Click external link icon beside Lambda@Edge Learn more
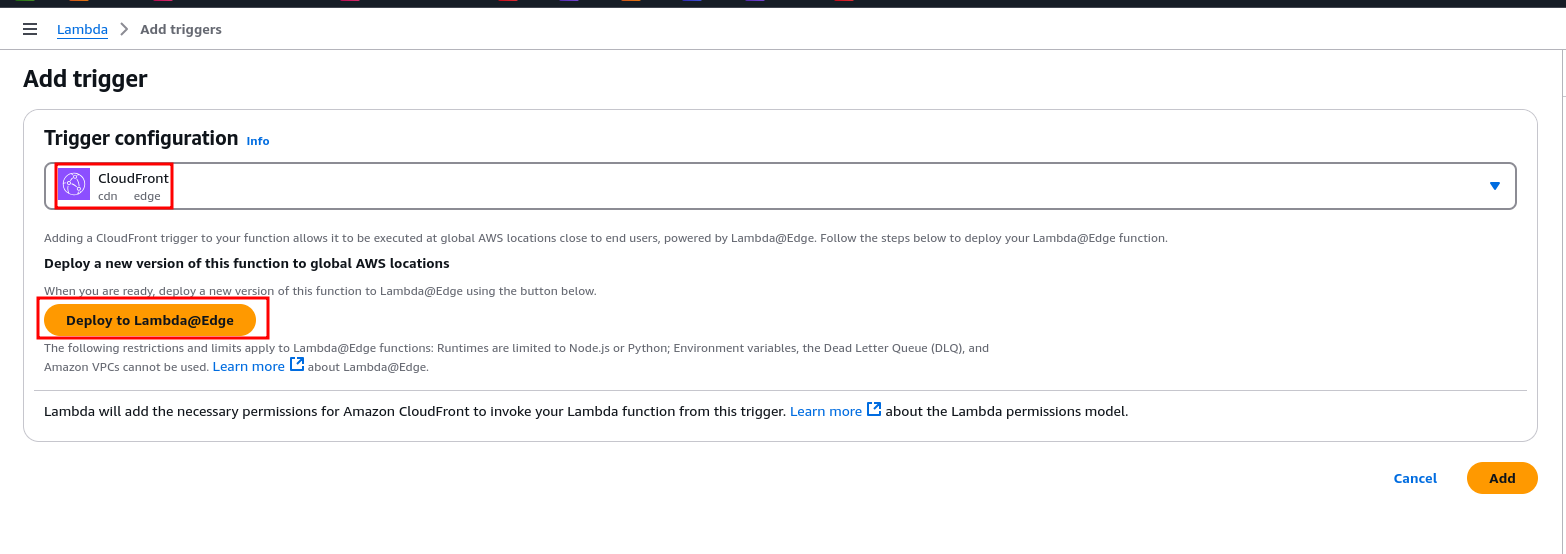This screenshot has height=554, width=1566. pos(297,365)
